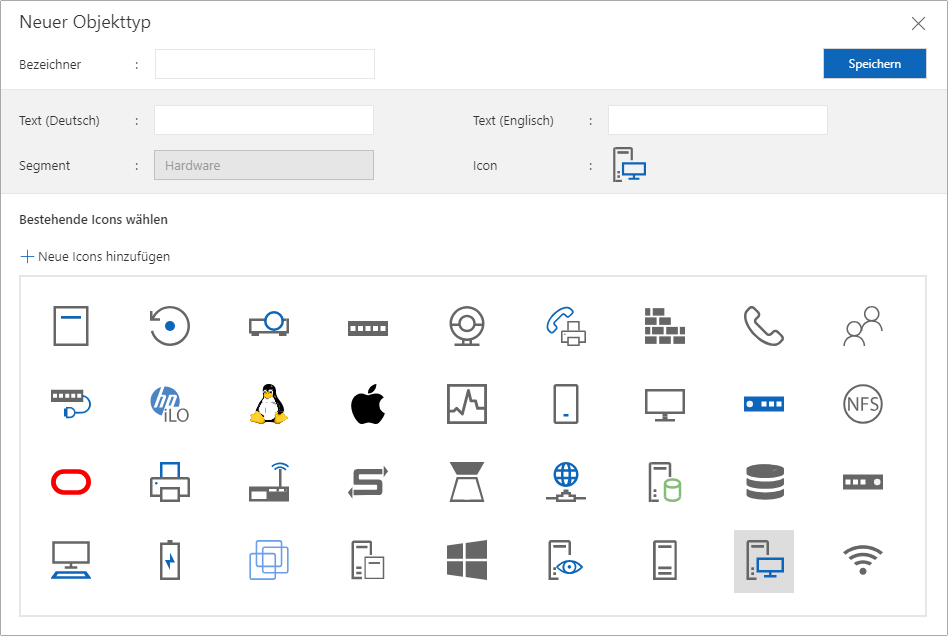948x636 pixels.
Task: Open Neue Icons hinzufügen
Action: 95,256
